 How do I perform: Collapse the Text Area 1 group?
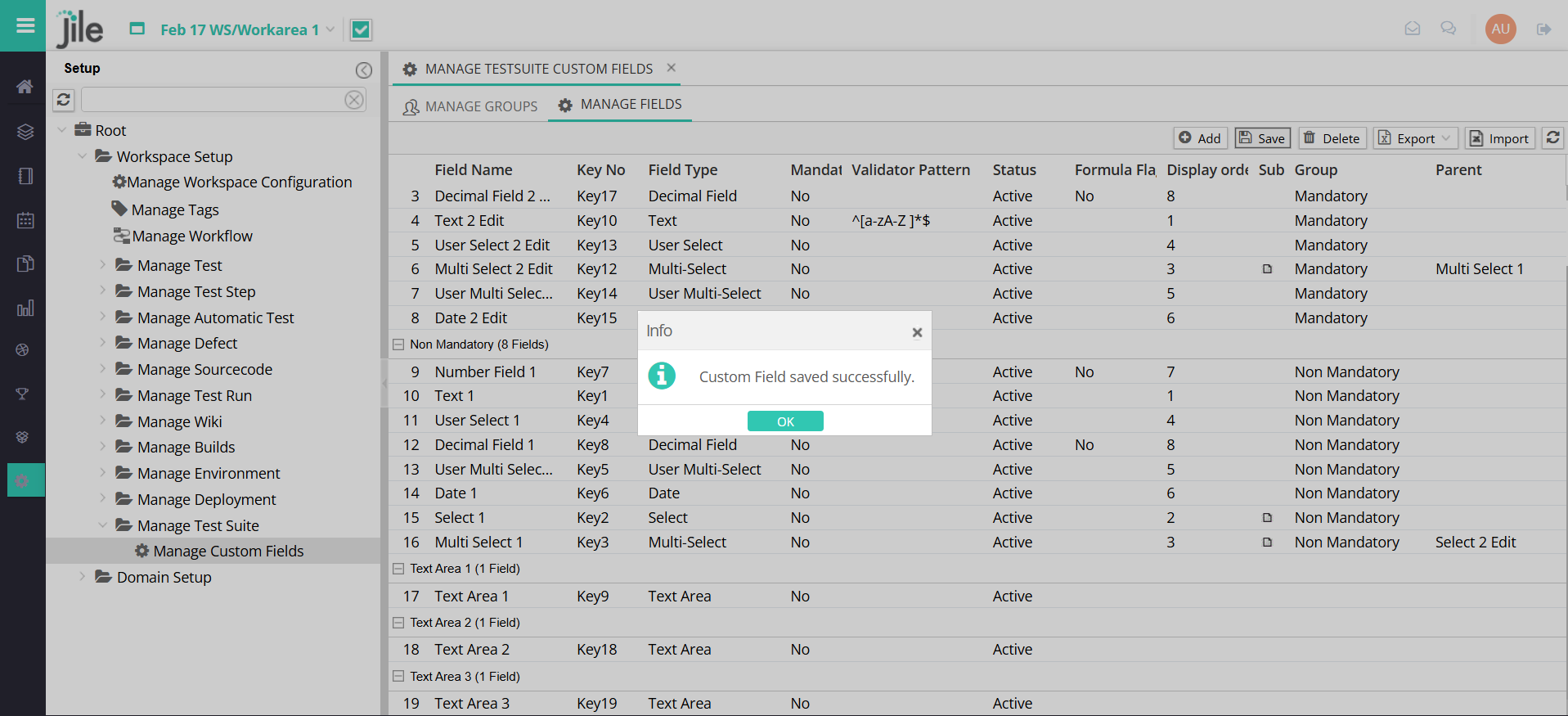tap(398, 569)
